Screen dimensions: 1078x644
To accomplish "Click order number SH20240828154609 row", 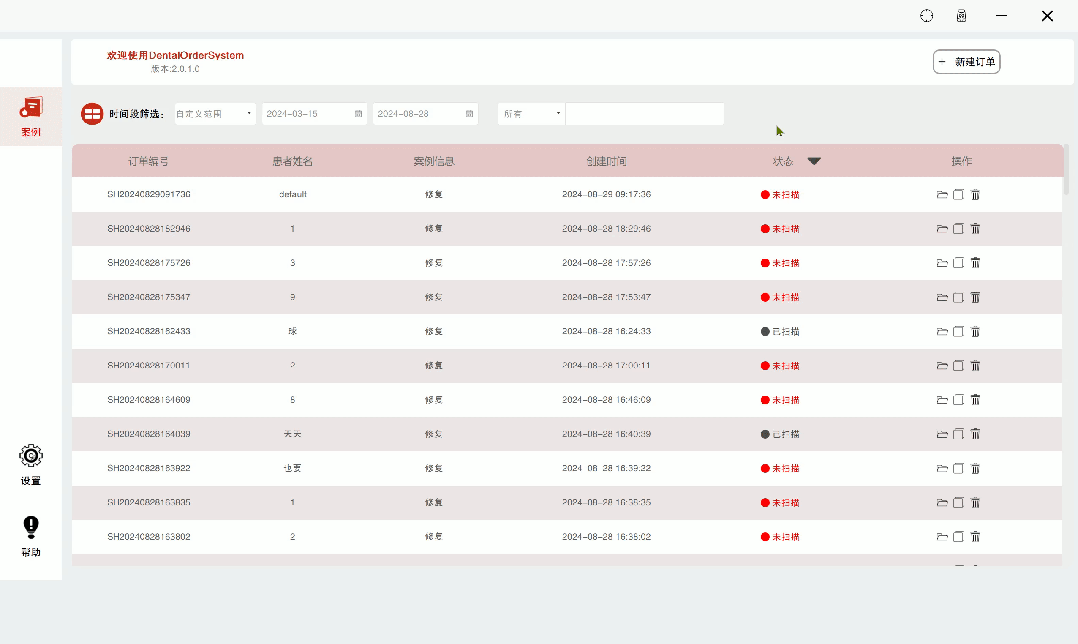I will 148,400.
